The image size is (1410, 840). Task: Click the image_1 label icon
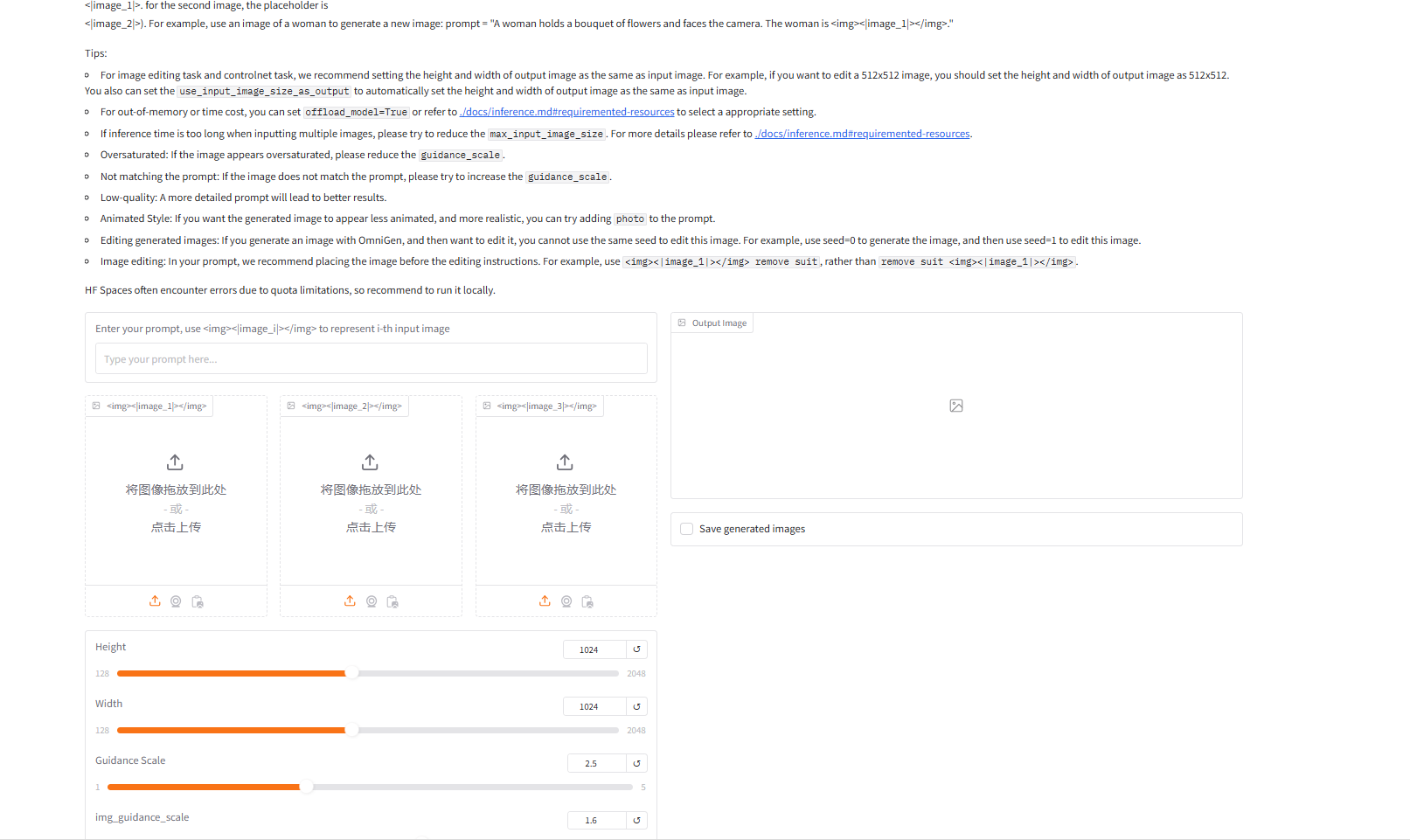pos(96,406)
